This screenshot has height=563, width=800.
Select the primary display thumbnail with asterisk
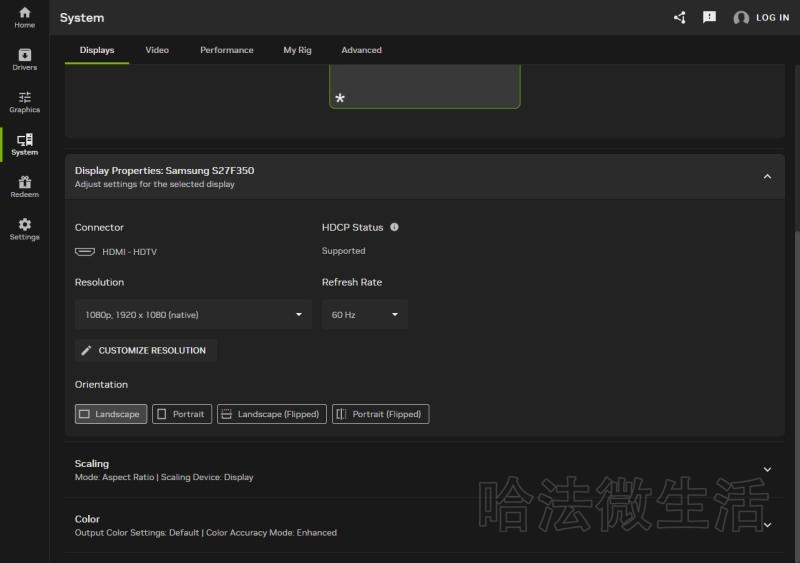424,86
